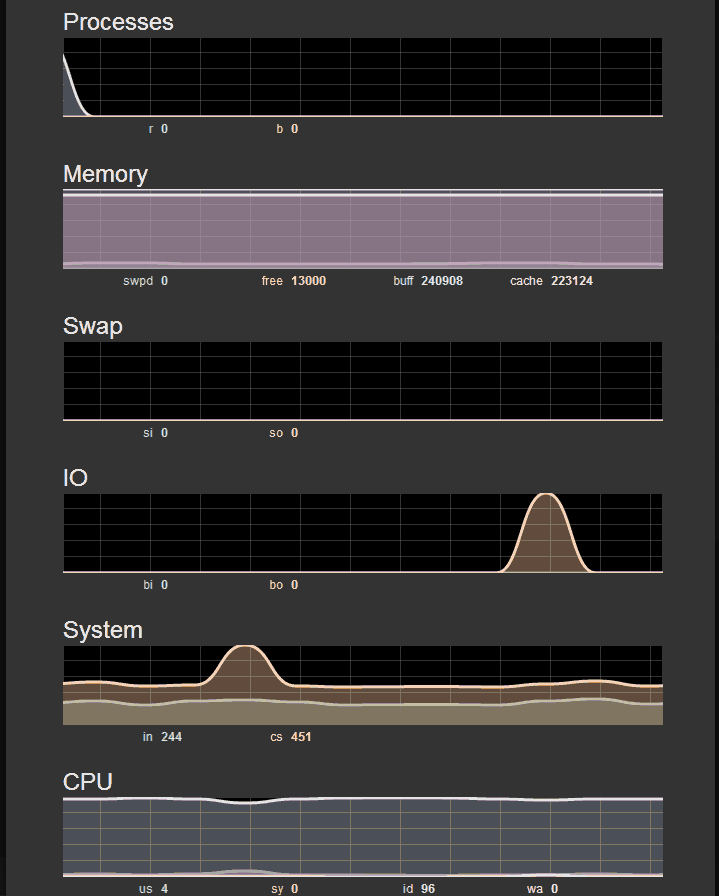Click the buff legend value 240908
719x896 pixels.
(x=441, y=281)
